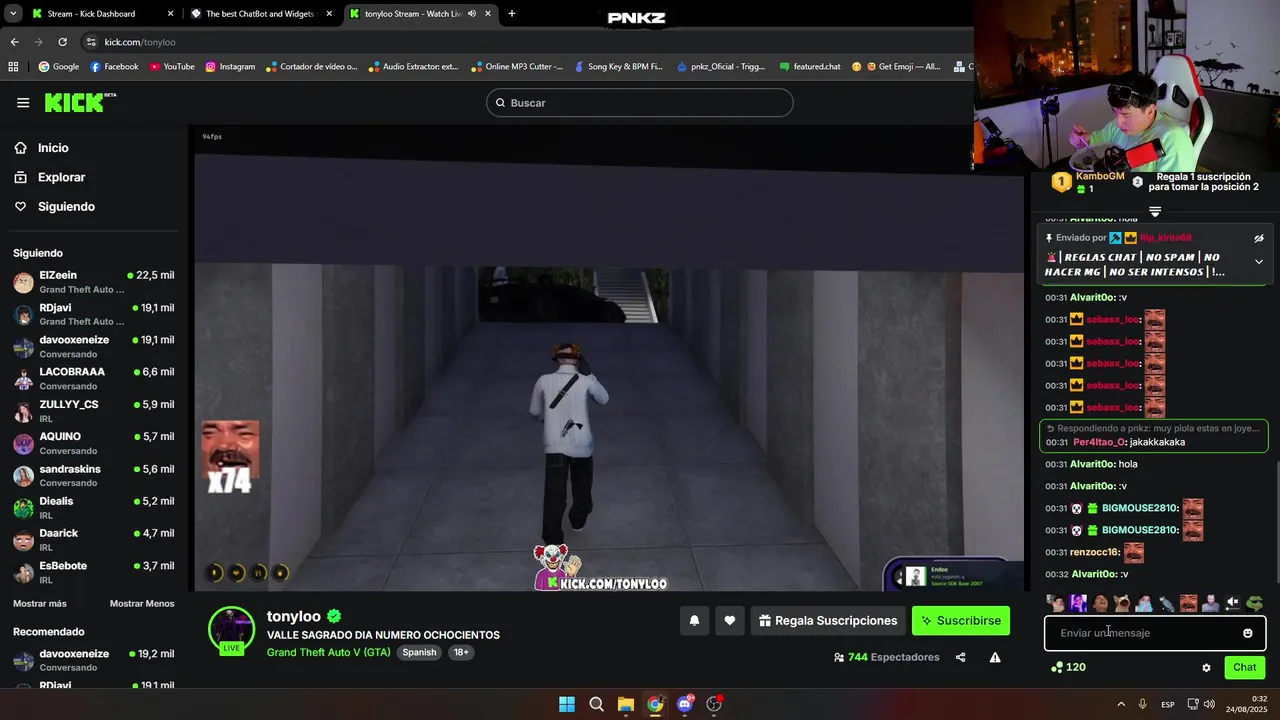The width and height of the screenshot is (1280, 720).
Task: Expand the pinned REGLAS CHAT message
Action: click(1259, 262)
